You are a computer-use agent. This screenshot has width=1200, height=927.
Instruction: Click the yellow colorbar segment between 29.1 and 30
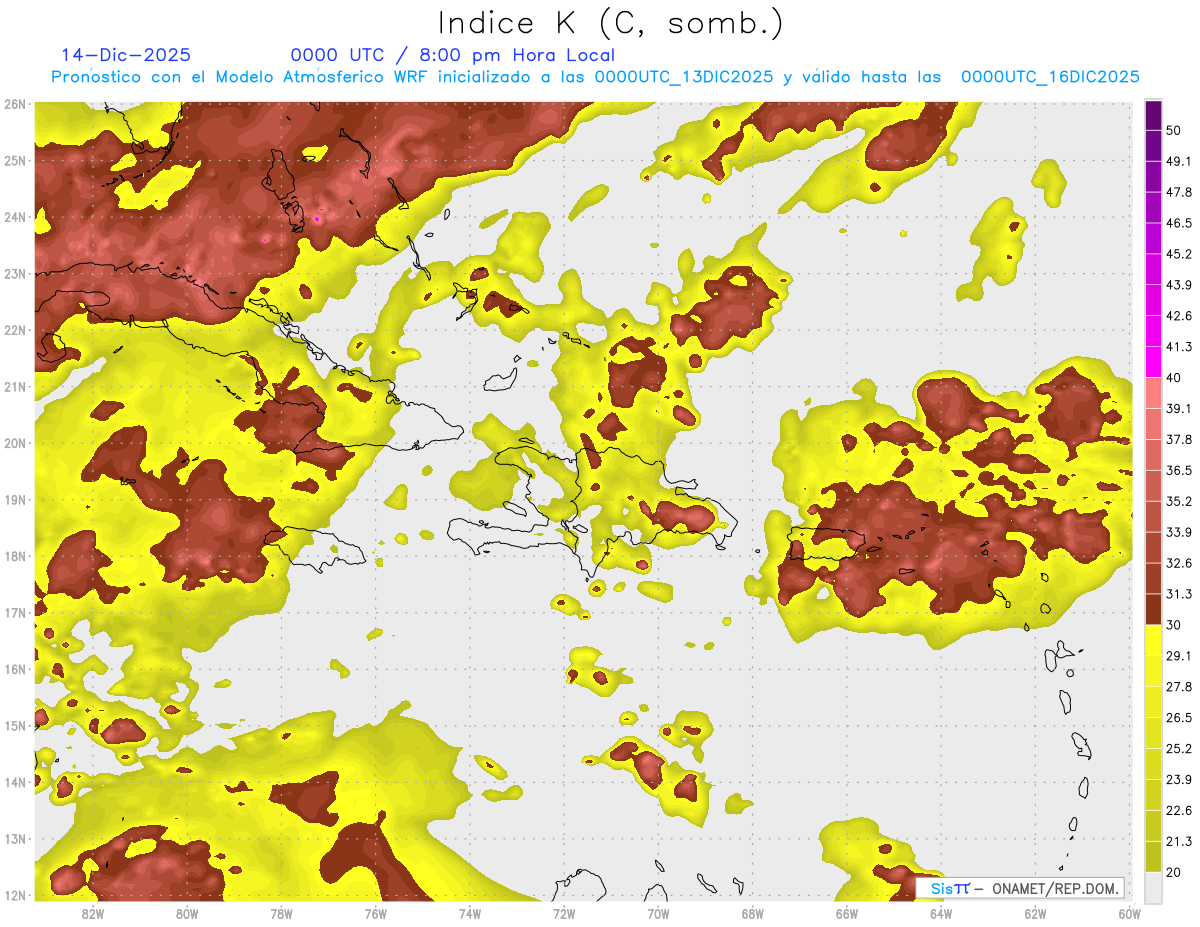1153,641
